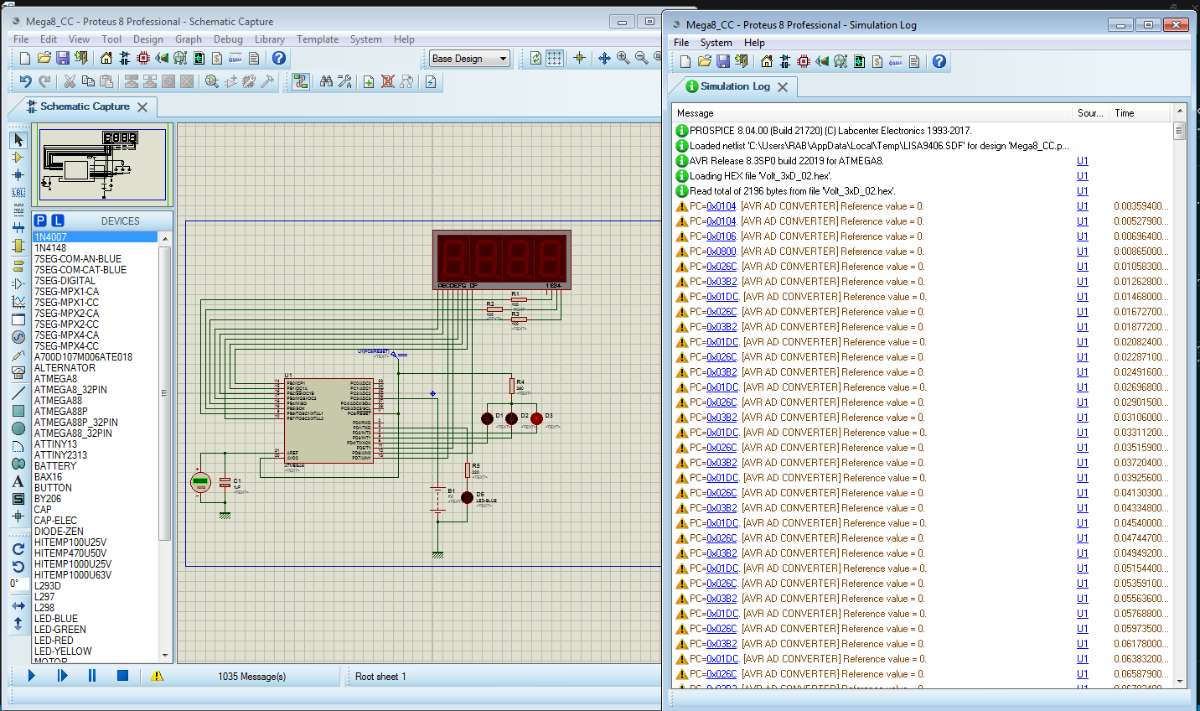Select LED-BLUE in devices list

(x=56, y=618)
